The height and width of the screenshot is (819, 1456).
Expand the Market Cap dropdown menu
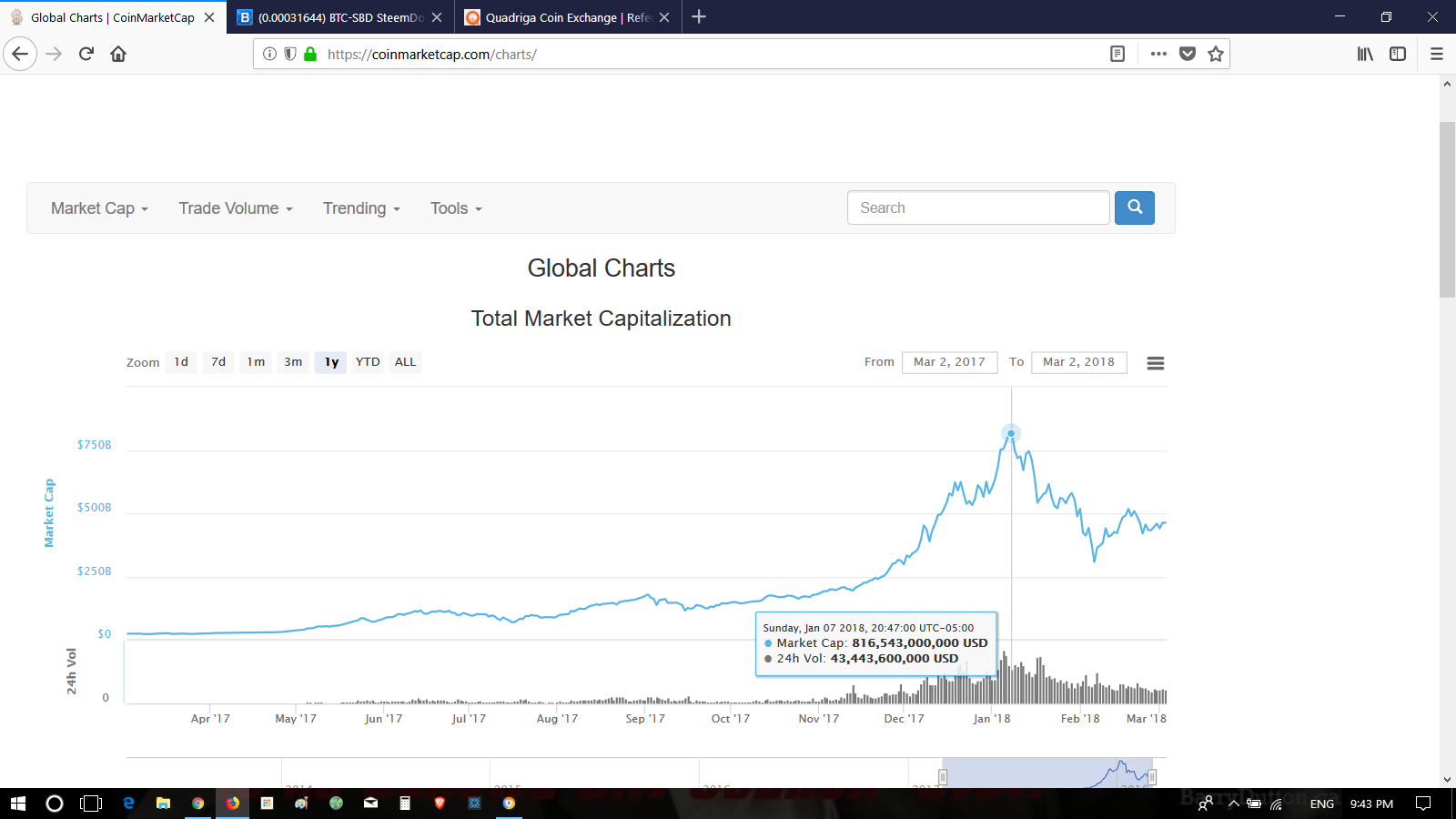tap(99, 208)
